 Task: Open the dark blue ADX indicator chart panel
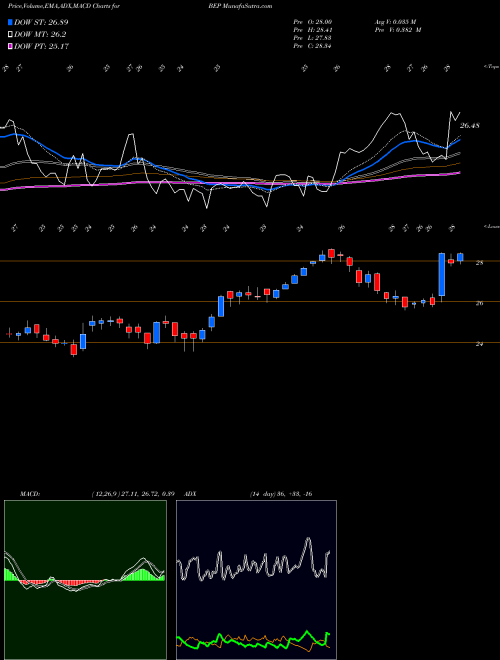click(x=256, y=580)
